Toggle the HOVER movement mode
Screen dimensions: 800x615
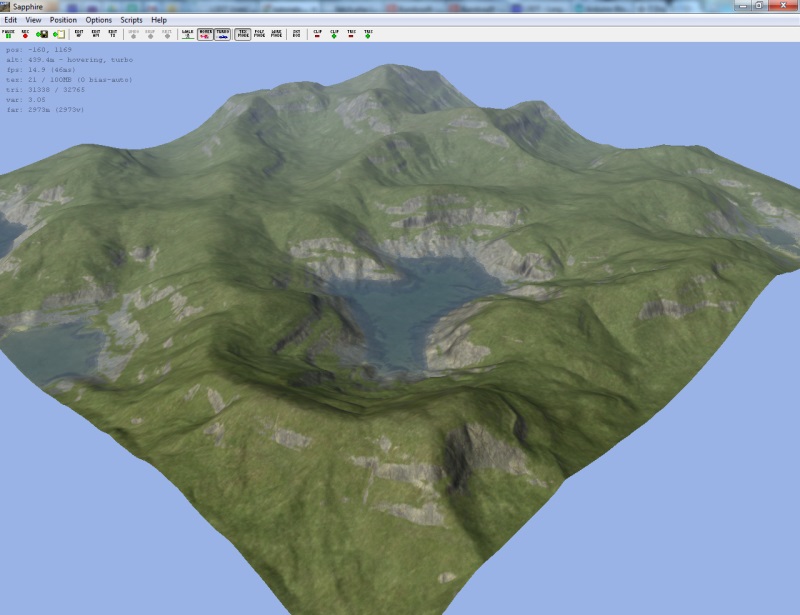[205, 33]
